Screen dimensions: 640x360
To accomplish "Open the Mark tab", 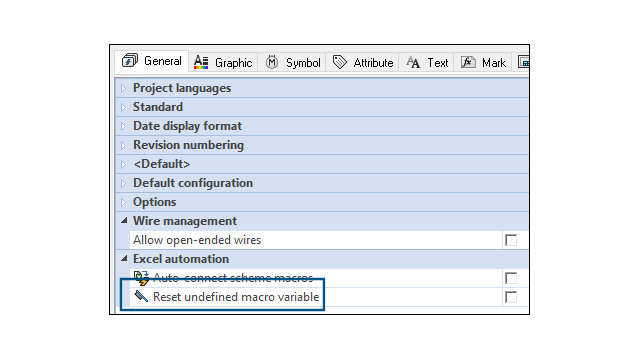I will (x=483, y=62).
